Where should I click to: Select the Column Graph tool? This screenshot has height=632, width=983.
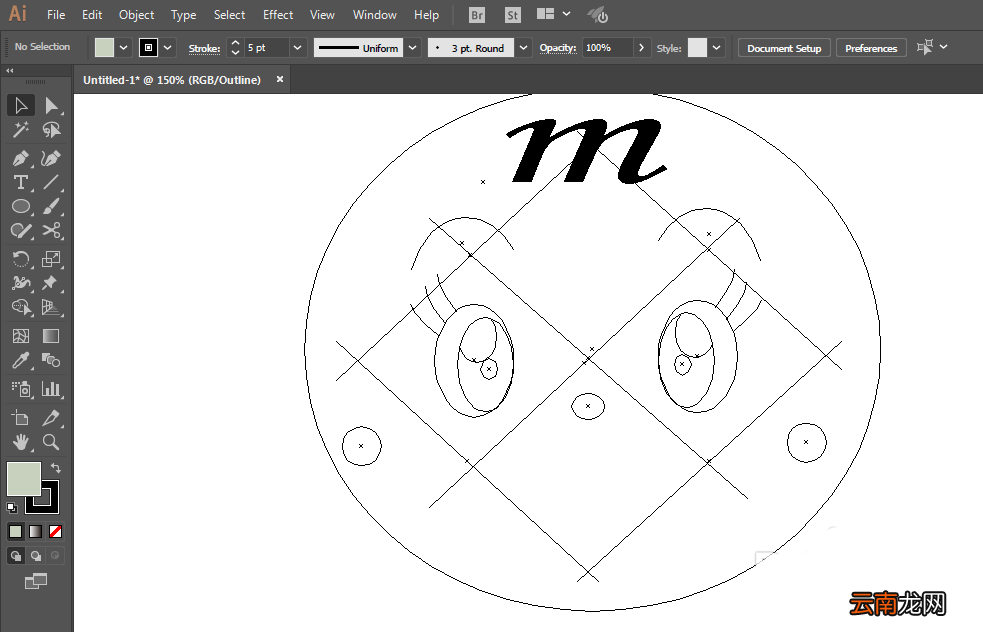(x=51, y=389)
